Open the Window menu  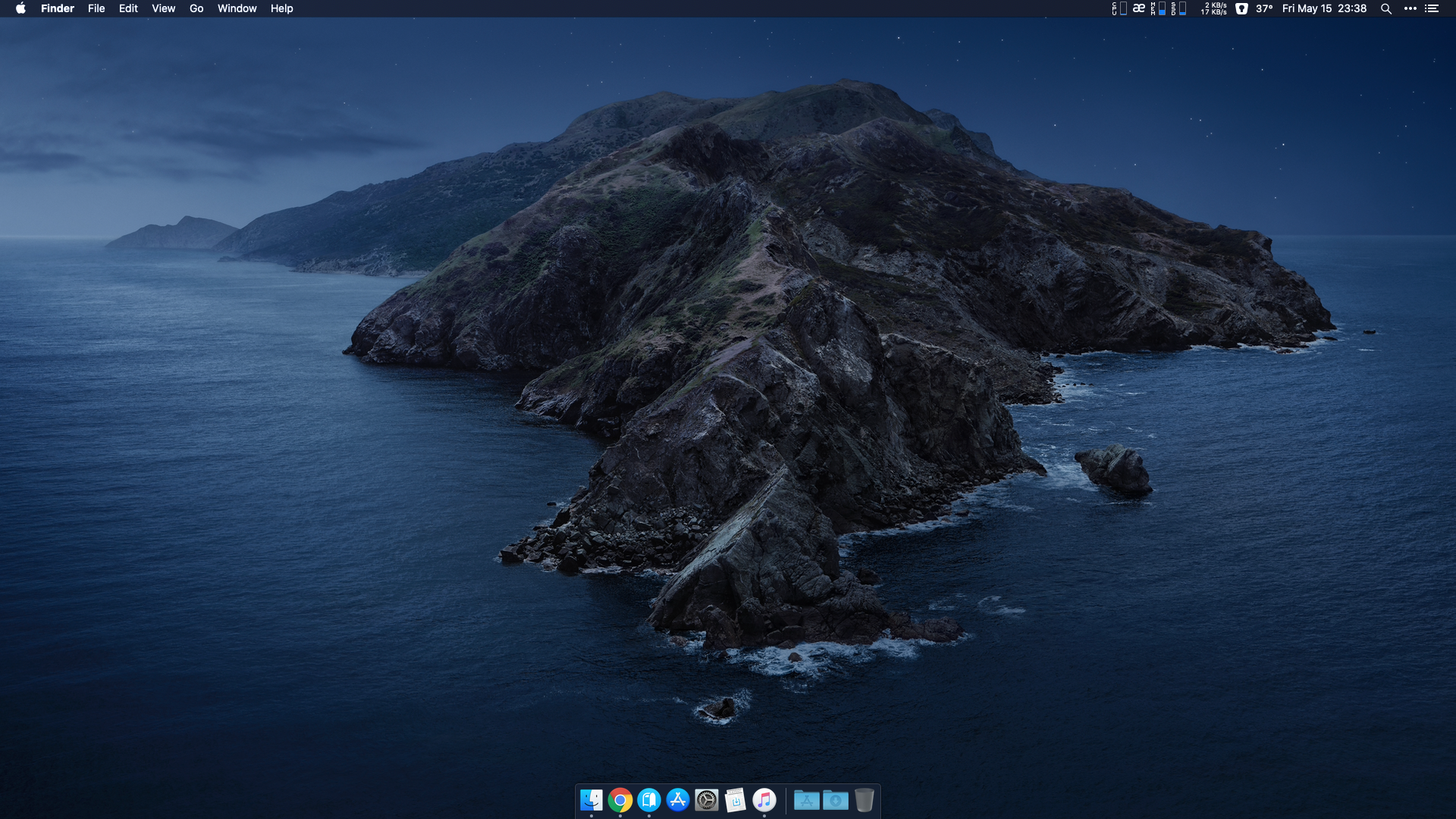(237, 8)
